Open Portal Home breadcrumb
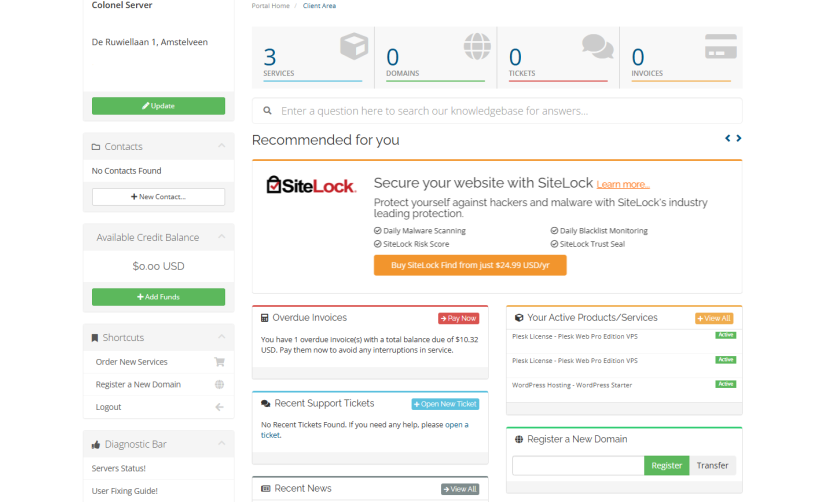The image size is (833, 502). 270,6
